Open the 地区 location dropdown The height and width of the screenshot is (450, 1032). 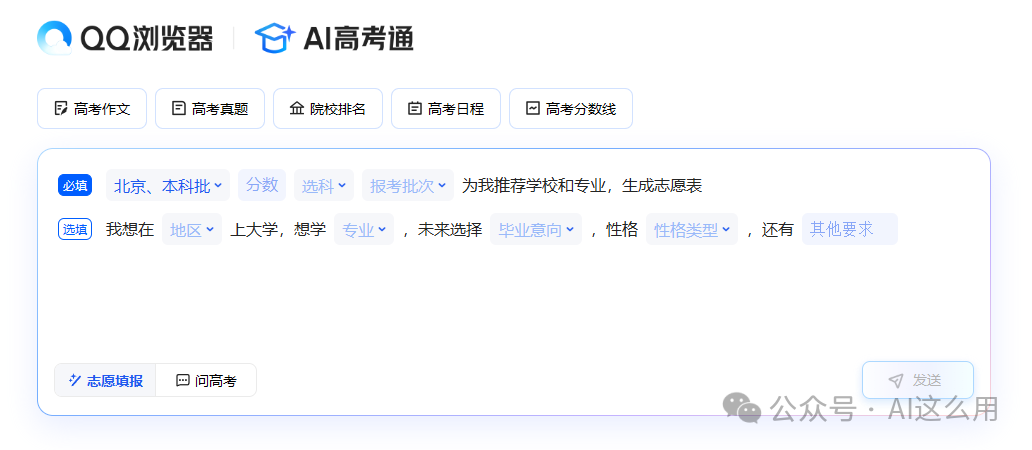pos(192,230)
